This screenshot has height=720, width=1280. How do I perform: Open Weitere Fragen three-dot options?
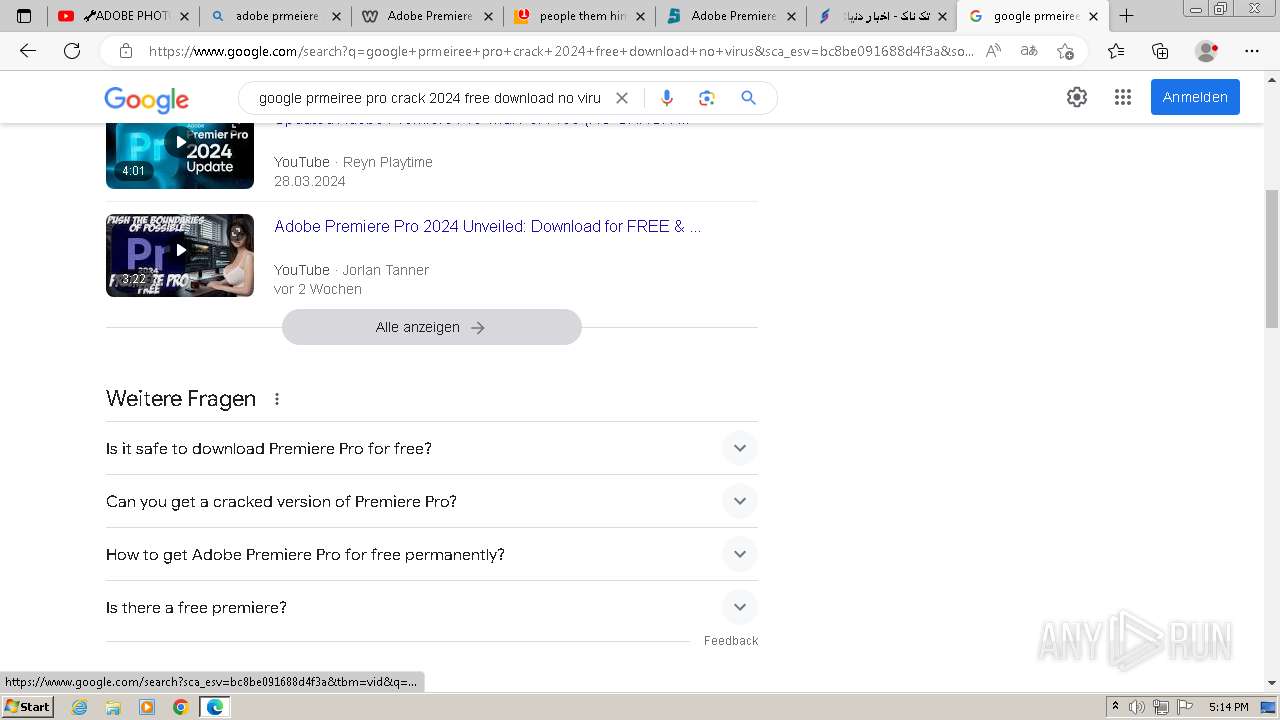(277, 399)
